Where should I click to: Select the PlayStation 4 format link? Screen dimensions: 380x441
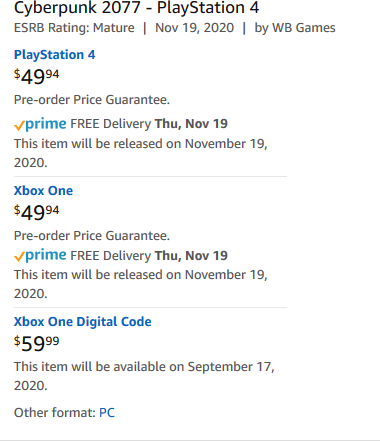54,55
